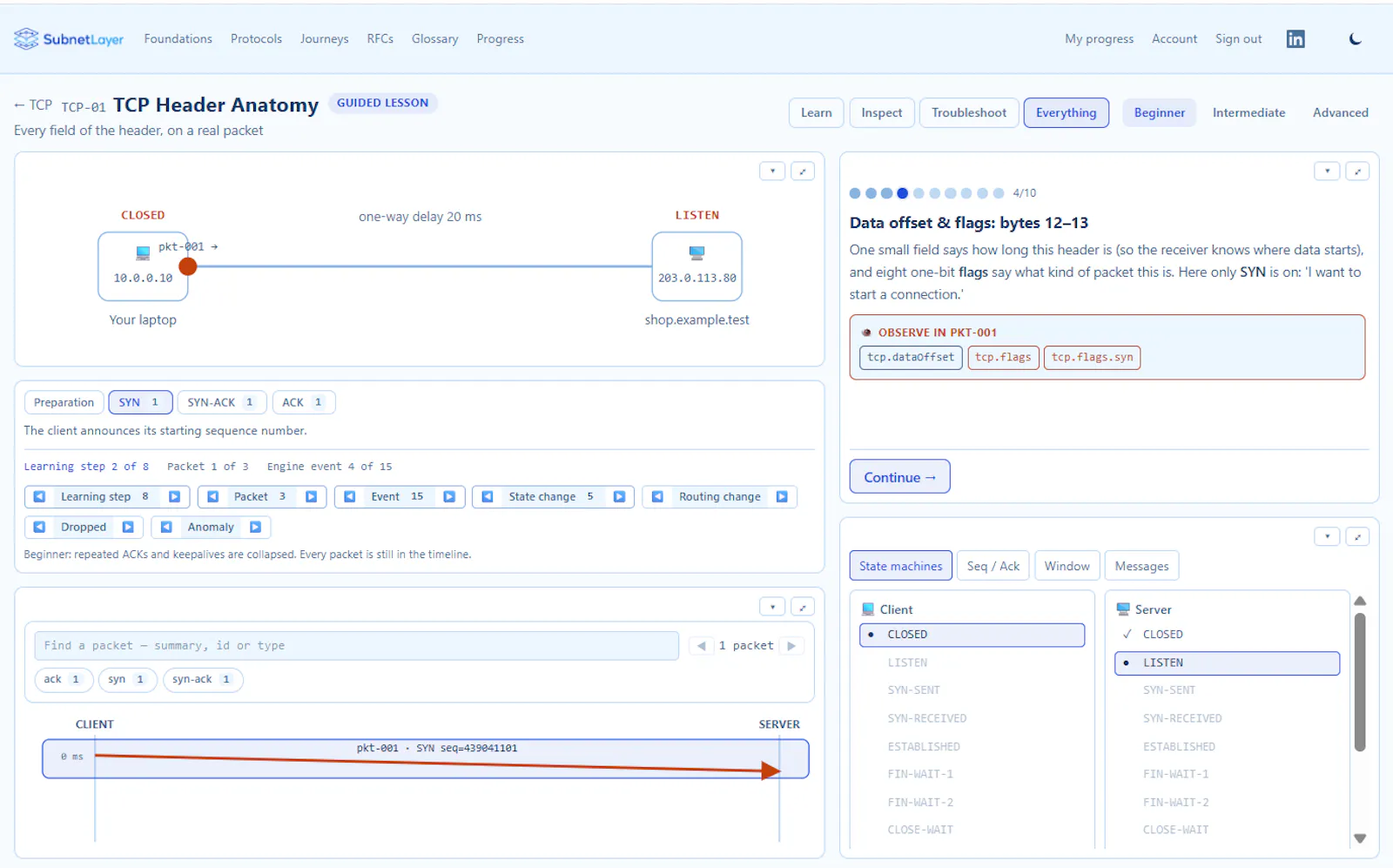Select the ACK phase tab
Image resolution: width=1393 pixels, height=868 pixels.
coord(304,402)
